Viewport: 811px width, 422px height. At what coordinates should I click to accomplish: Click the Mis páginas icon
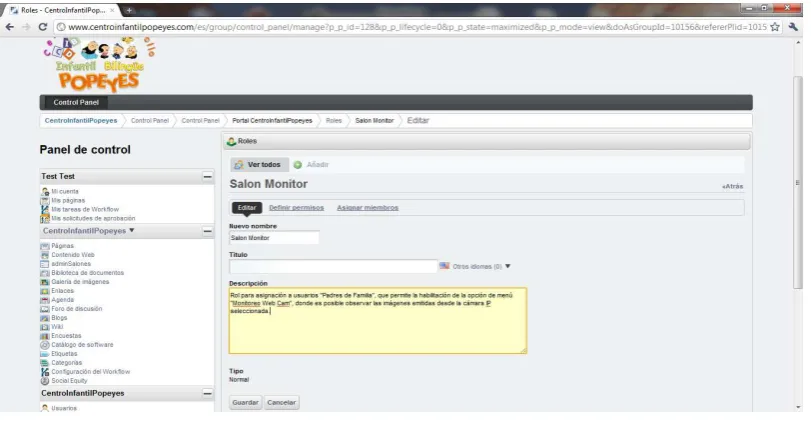(45, 201)
